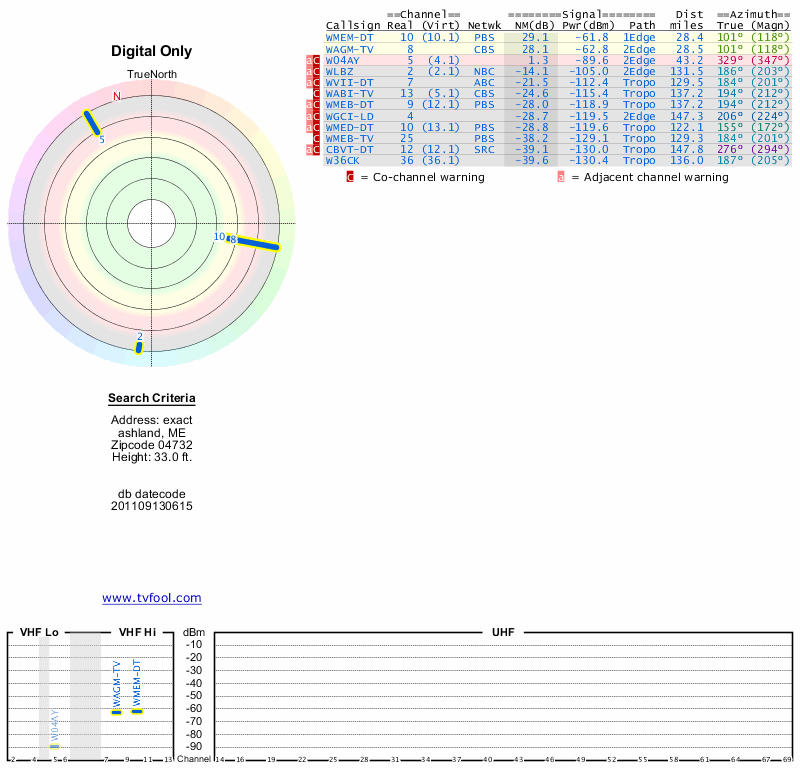
Task: Open the www.tvfool.com link
Action: 152,598
